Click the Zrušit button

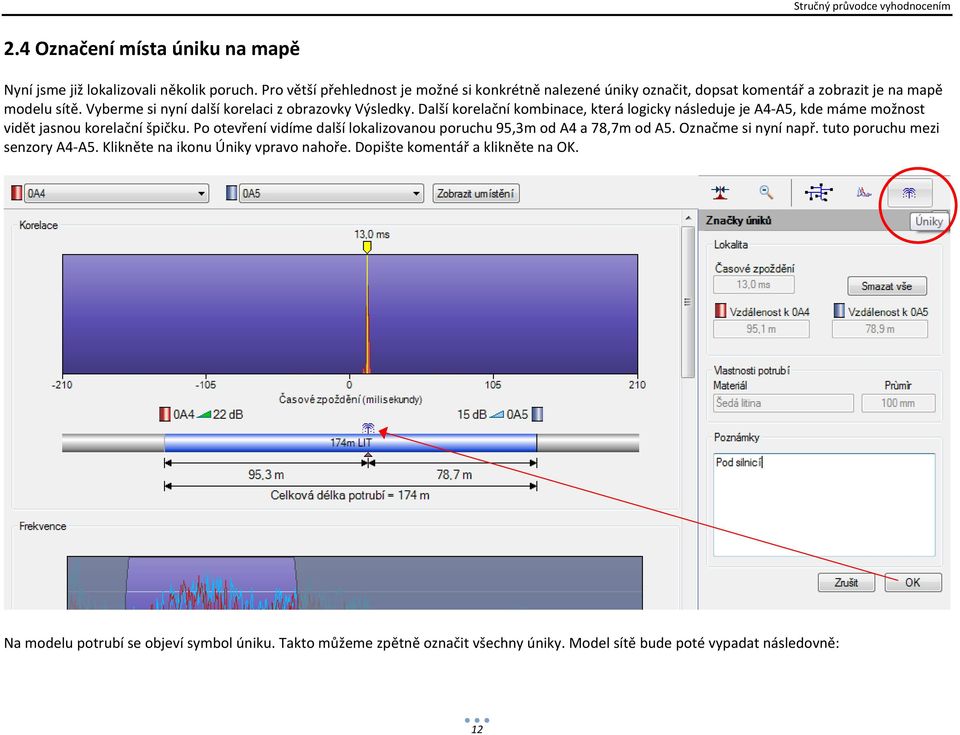tap(846, 582)
